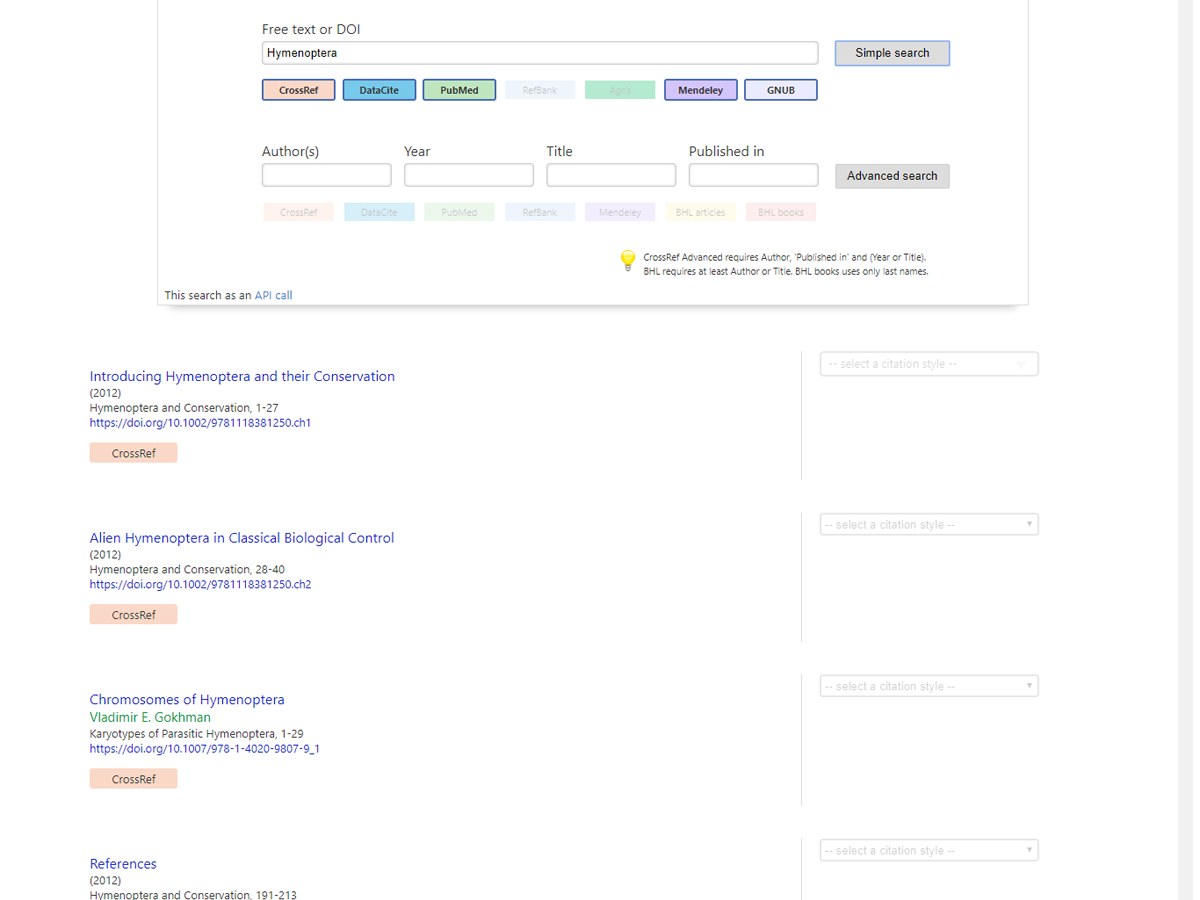Click the lightbulb hint icon
Screen dimensions: 1200x900
pos(628,261)
